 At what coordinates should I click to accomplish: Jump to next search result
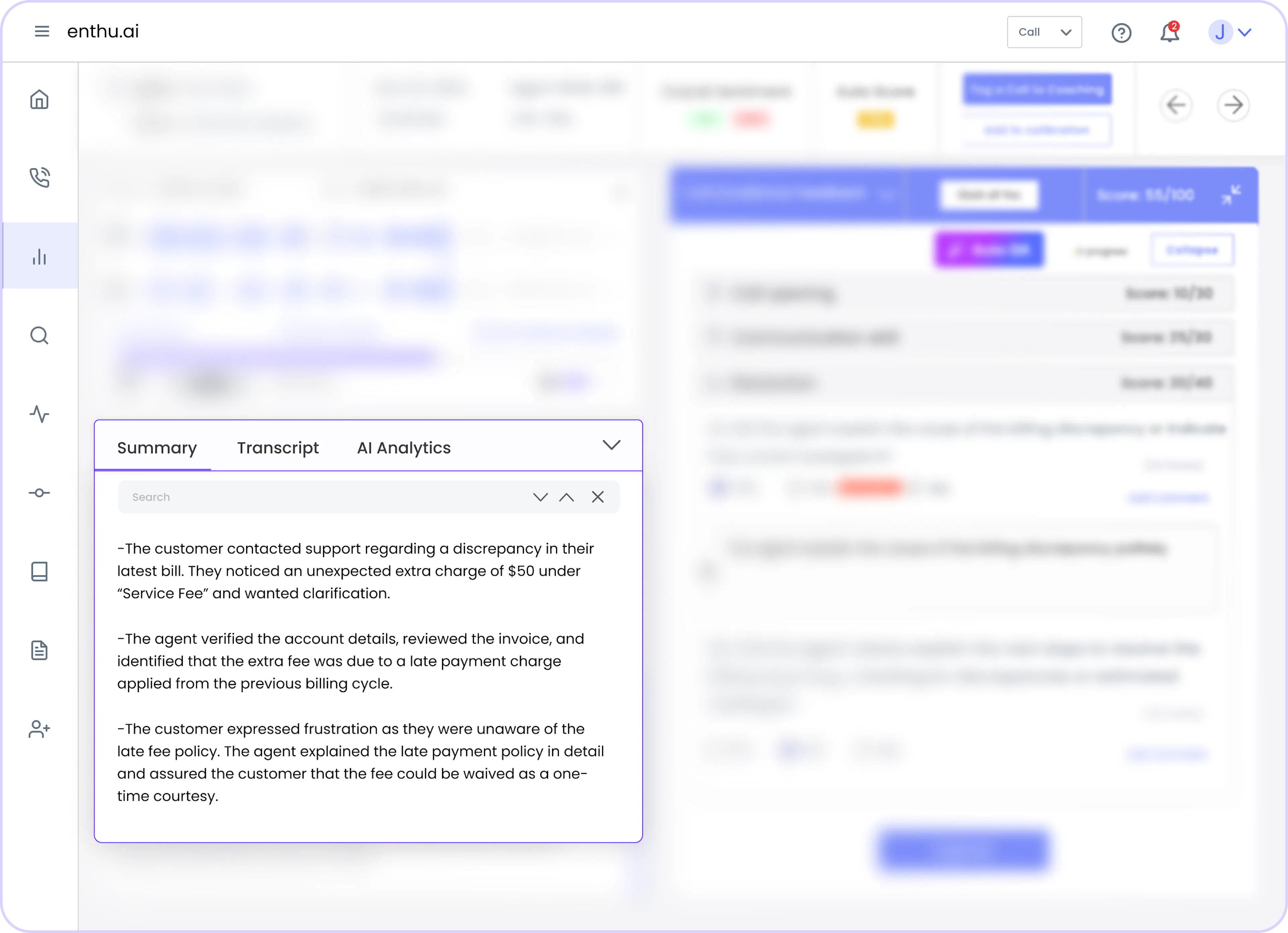[540, 498]
